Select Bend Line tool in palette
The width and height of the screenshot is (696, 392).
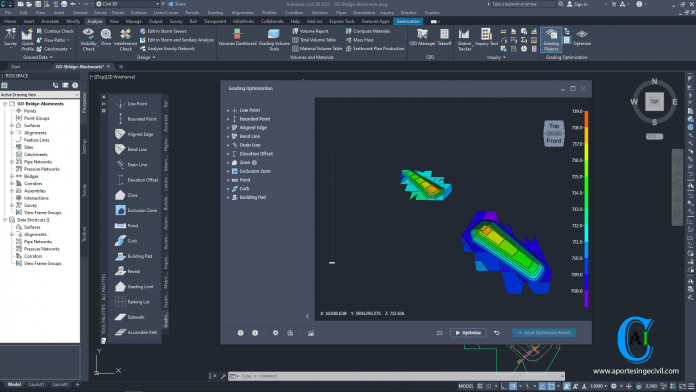131,149
